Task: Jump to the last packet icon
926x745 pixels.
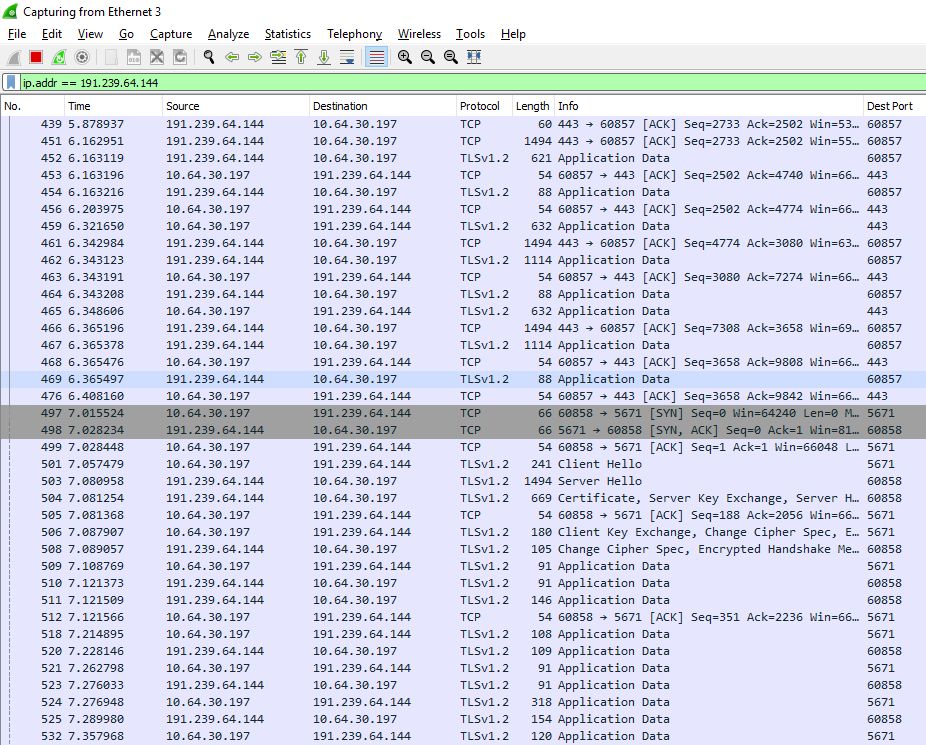Action: click(x=324, y=57)
